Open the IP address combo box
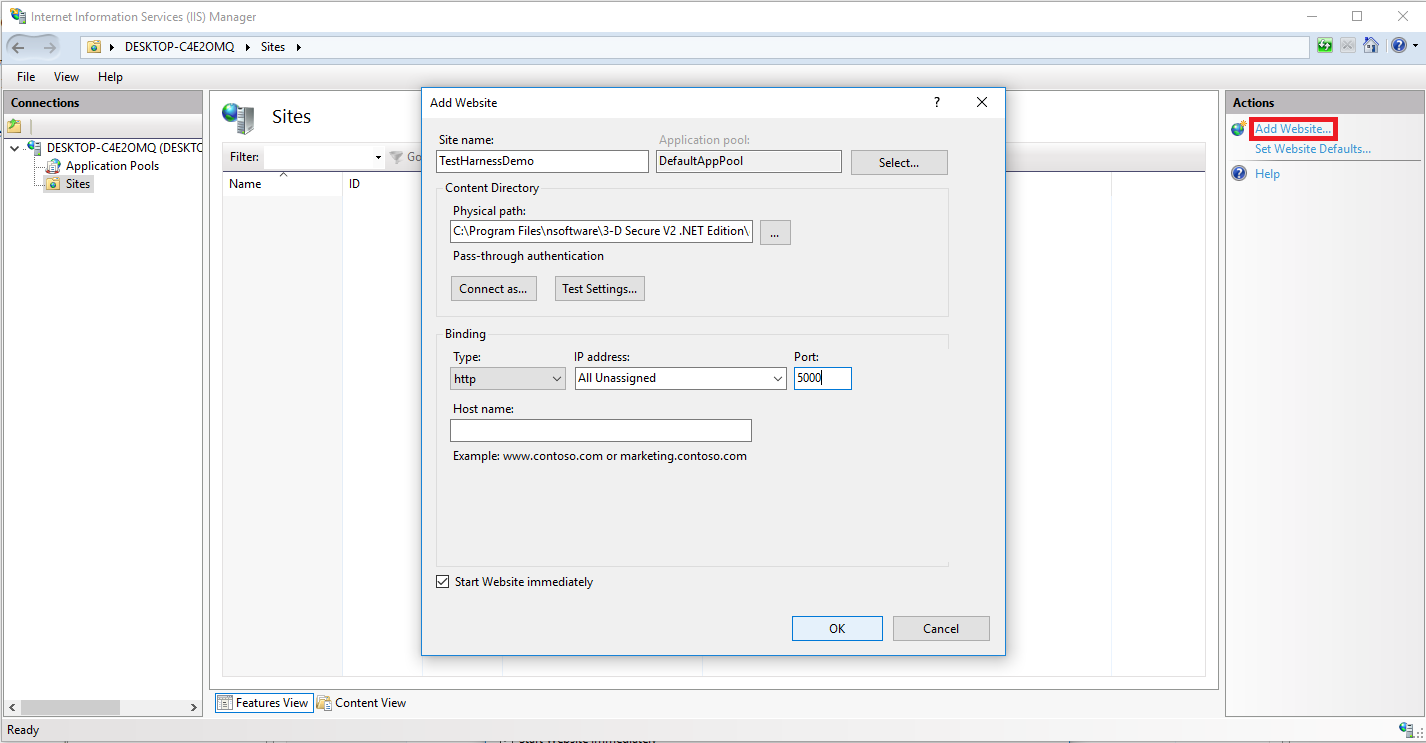Image resolution: width=1426 pixels, height=743 pixels. (681, 378)
